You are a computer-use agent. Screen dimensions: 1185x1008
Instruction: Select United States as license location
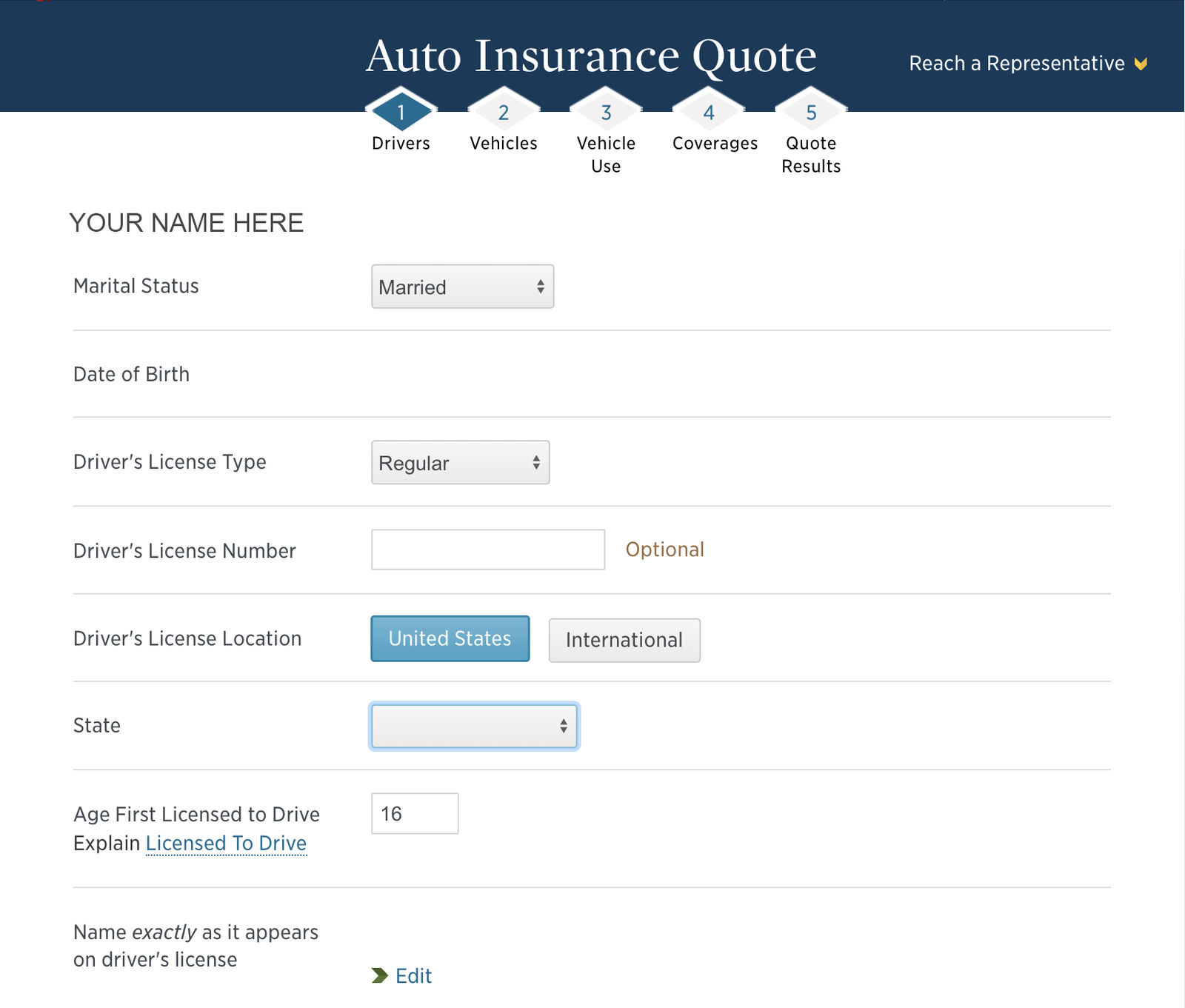tap(450, 638)
